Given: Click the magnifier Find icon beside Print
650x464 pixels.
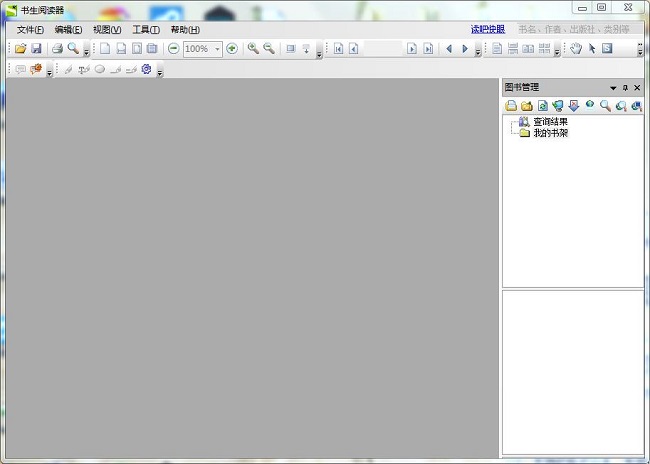Looking at the screenshot, I should tap(73, 49).
